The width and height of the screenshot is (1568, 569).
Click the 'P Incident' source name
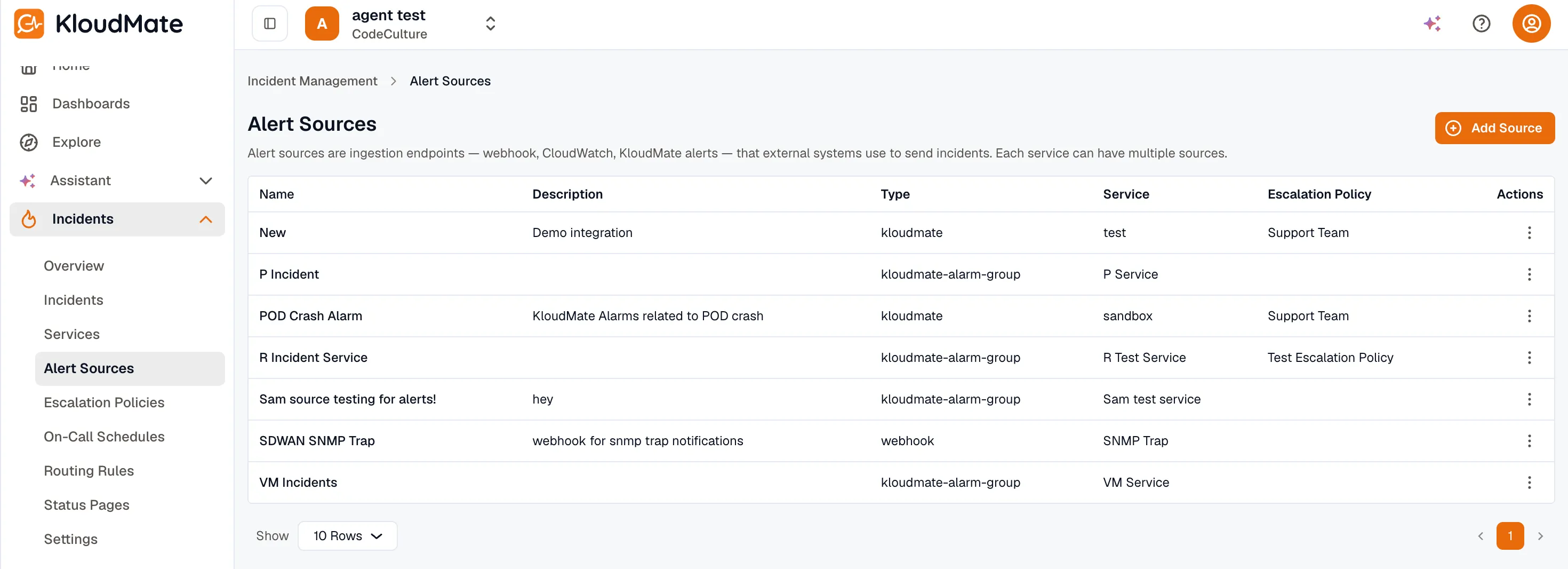pyautogui.click(x=289, y=274)
